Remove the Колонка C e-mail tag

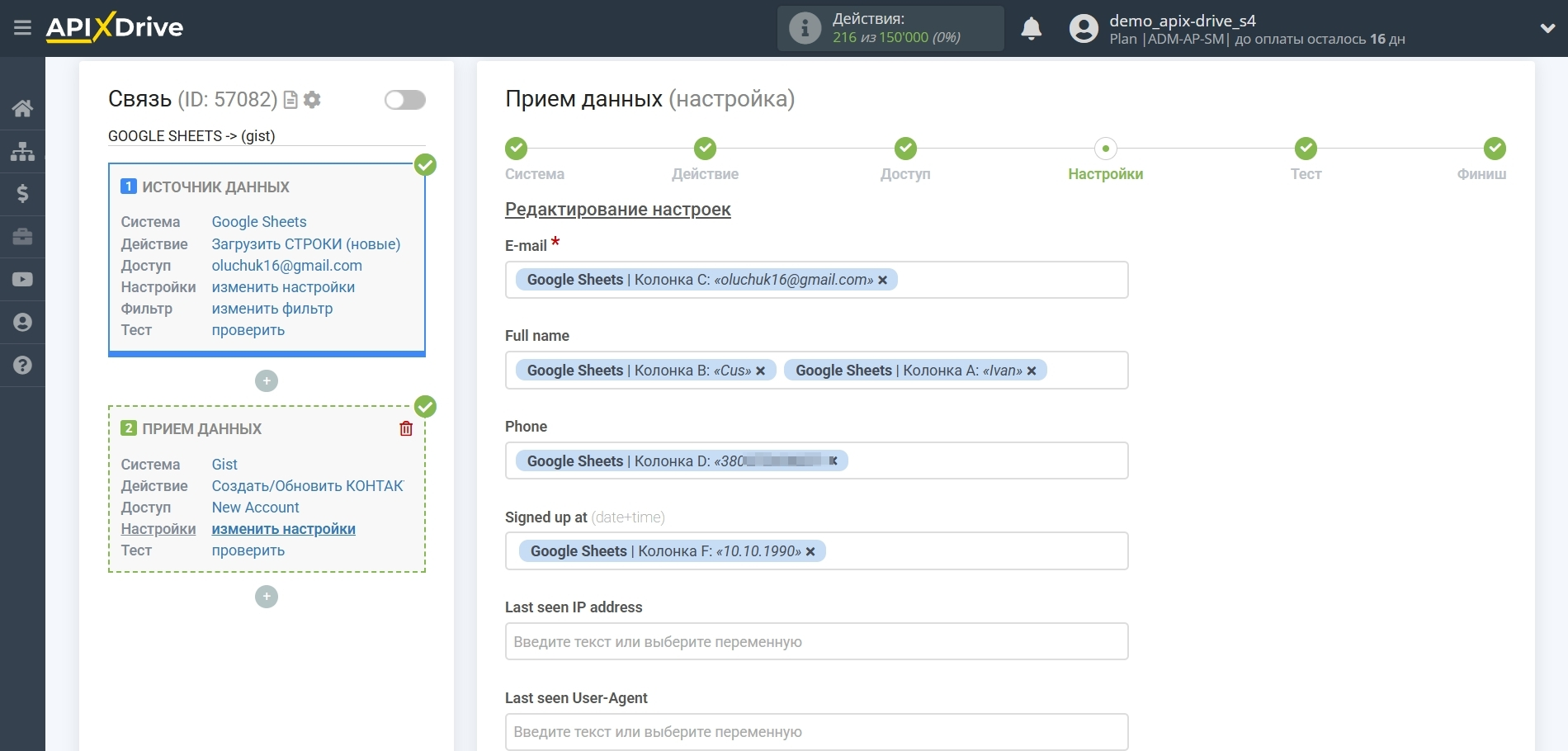click(x=883, y=281)
